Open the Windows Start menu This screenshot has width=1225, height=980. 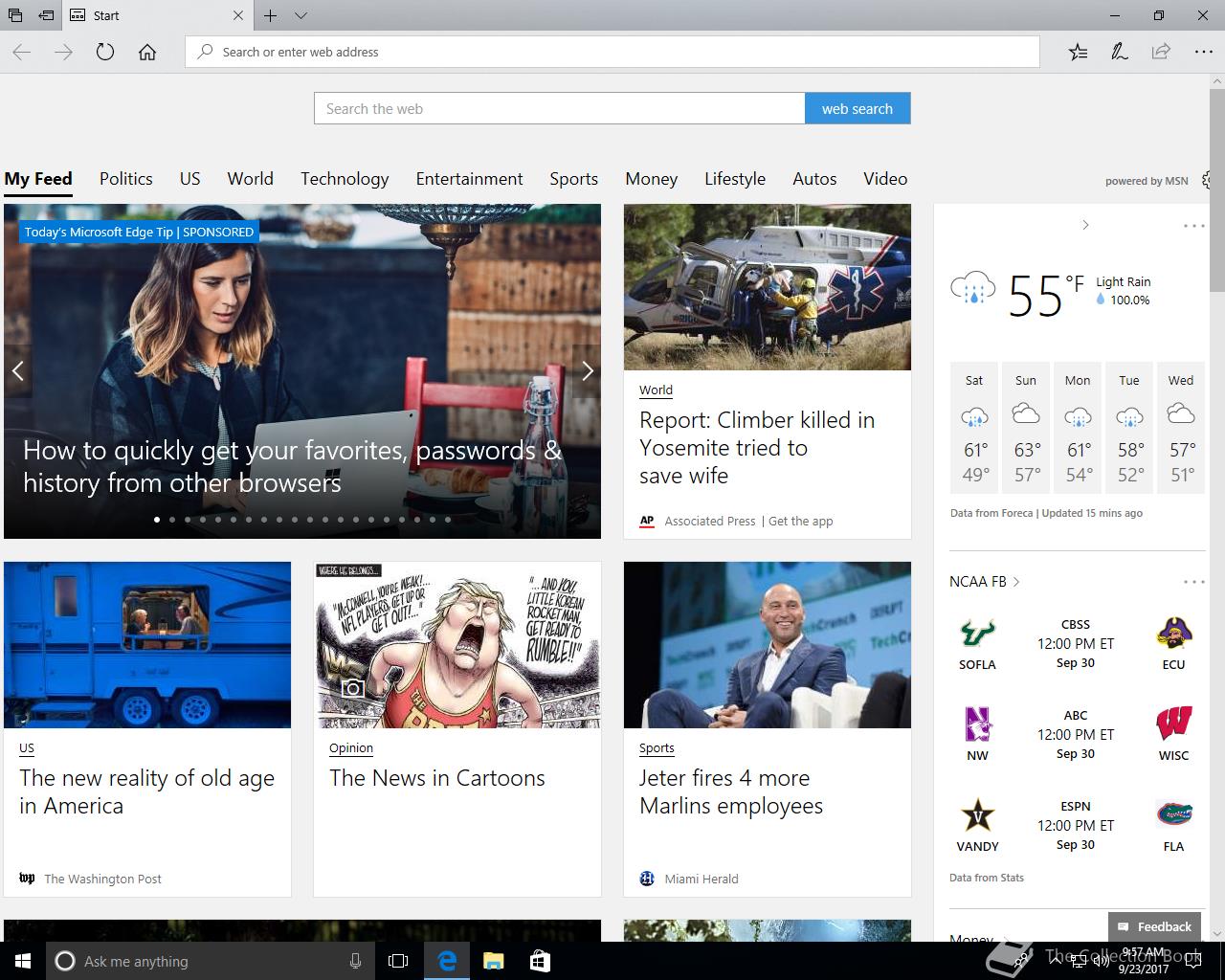pyautogui.click(x=23, y=961)
